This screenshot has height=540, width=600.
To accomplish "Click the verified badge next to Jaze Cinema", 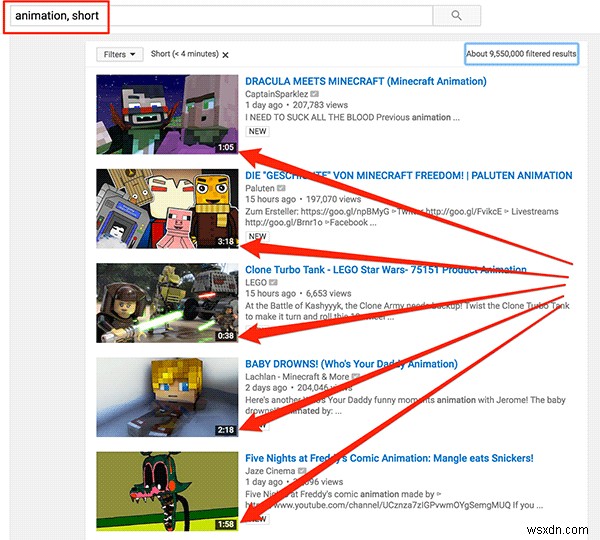I will [x=302, y=470].
